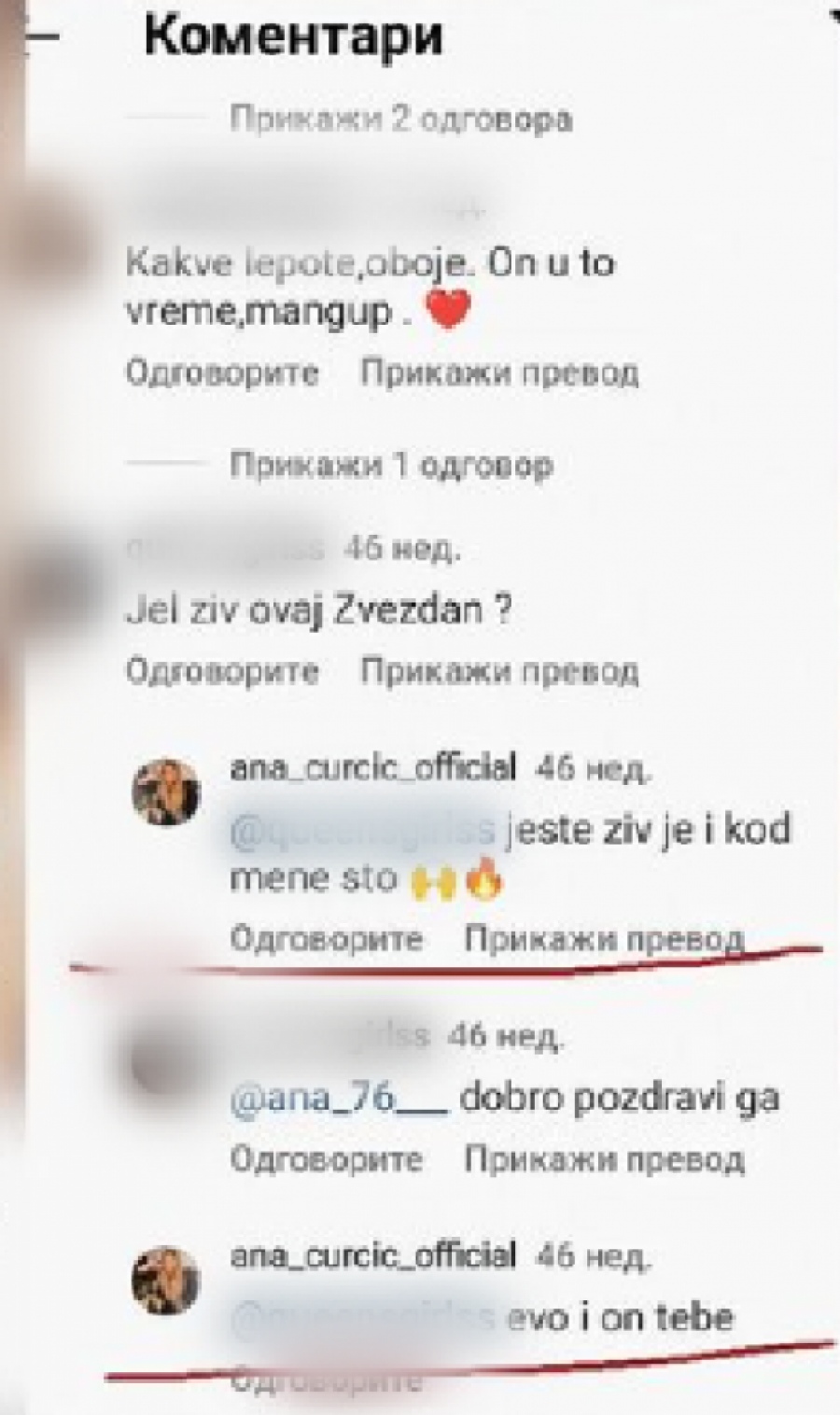Open ana_curcic_official avatar beside 'evo i on tebe'
This screenshot has height=1415, width=840.
click(x=169, y=1281)
